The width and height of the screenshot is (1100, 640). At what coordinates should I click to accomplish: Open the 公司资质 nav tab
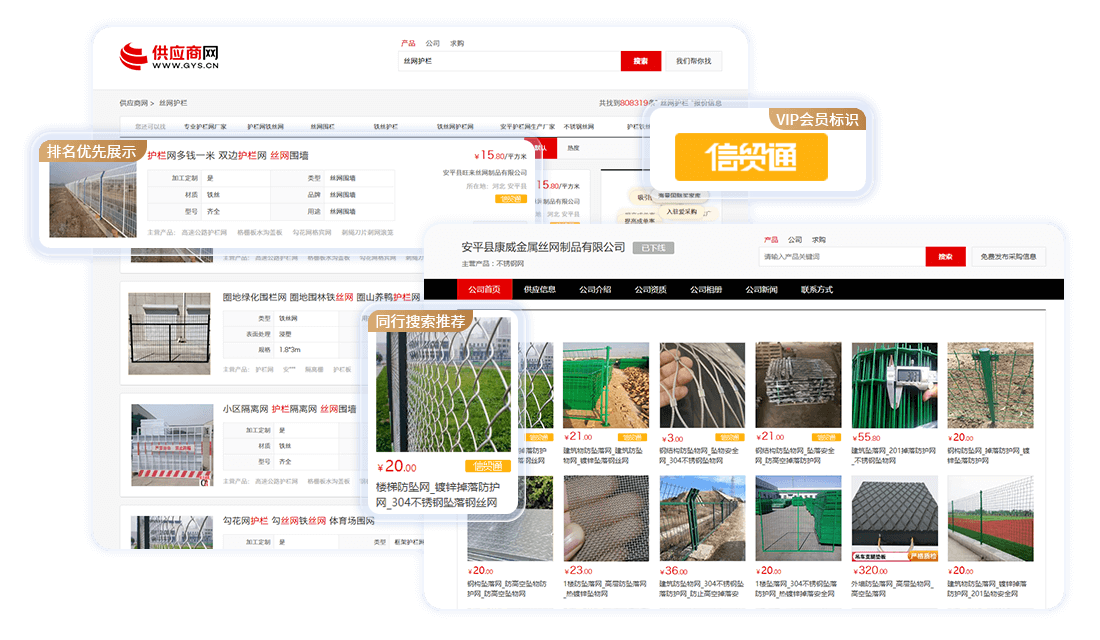(x=650, y=289)
